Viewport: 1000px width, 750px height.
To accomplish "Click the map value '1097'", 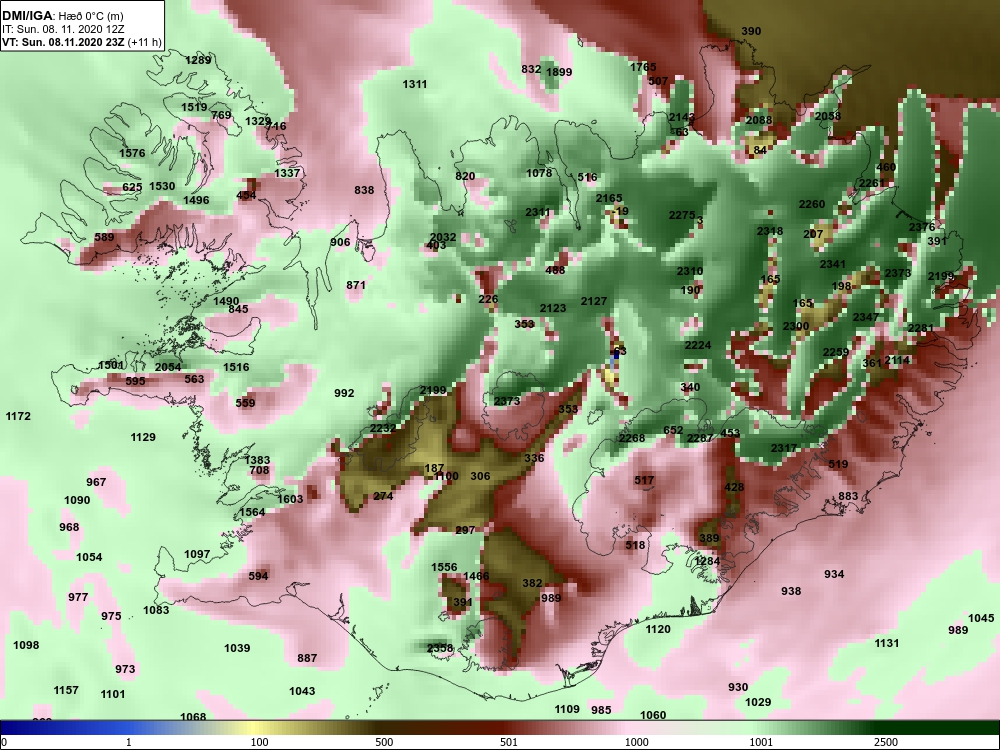I will point(197,554).
